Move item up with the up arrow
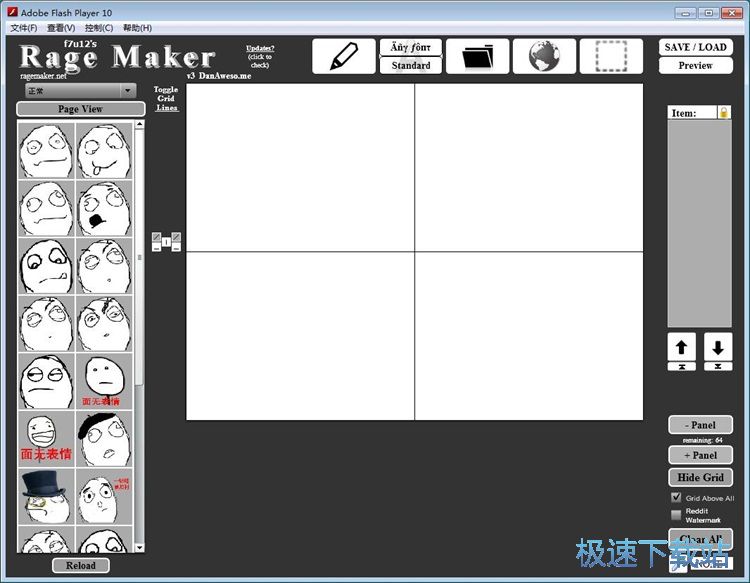The height and width of the screenshot is (583, 750). (x=682, y=347)
